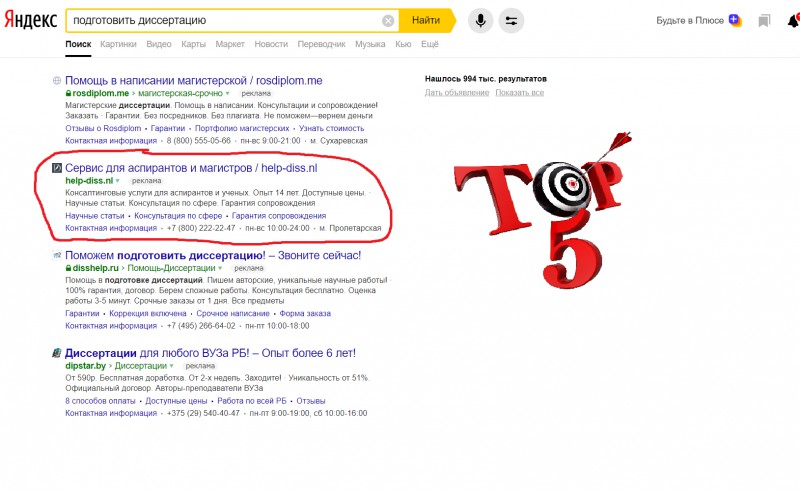Open the Кью tab
800x491 pixels.
click(x=403, y=44)
